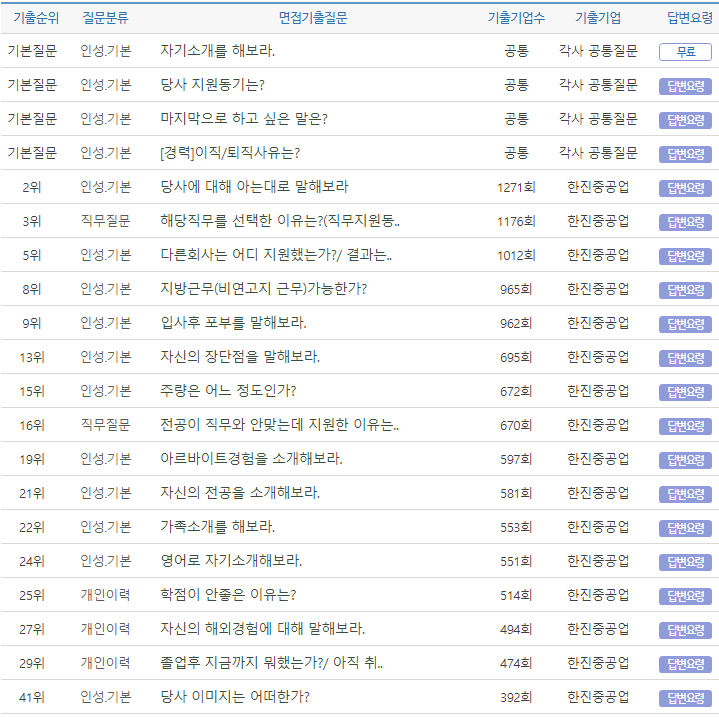Open 답변요령 for 당사 이미지는 어떠한가?
719x717 pixels.
tap(685, 698)
